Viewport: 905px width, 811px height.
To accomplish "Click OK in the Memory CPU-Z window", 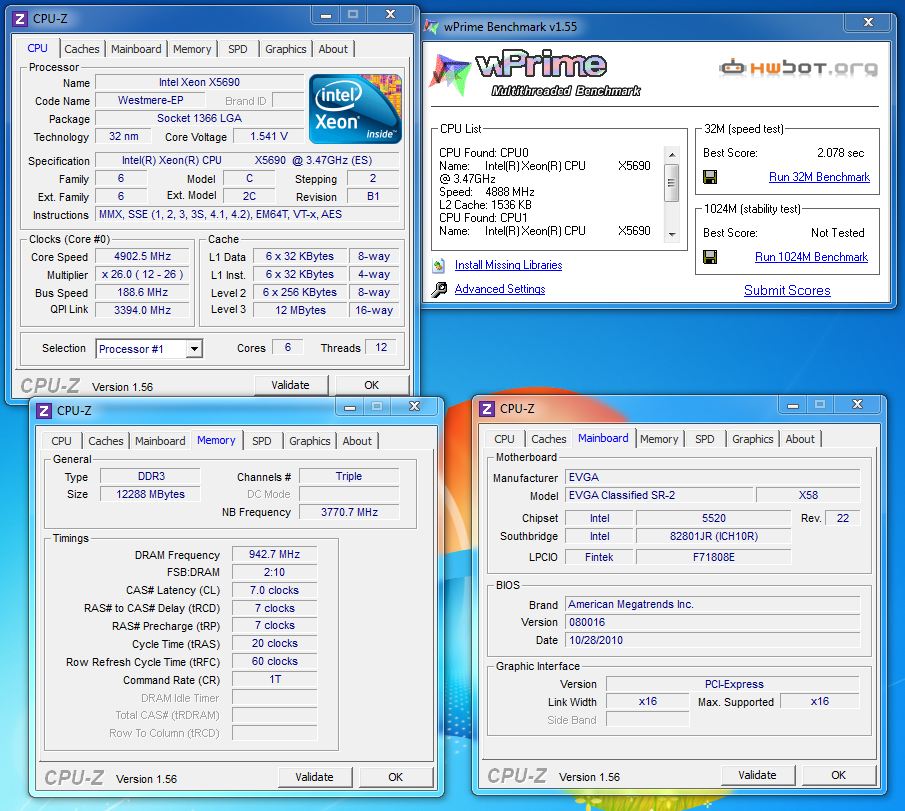I will [395, 777].
